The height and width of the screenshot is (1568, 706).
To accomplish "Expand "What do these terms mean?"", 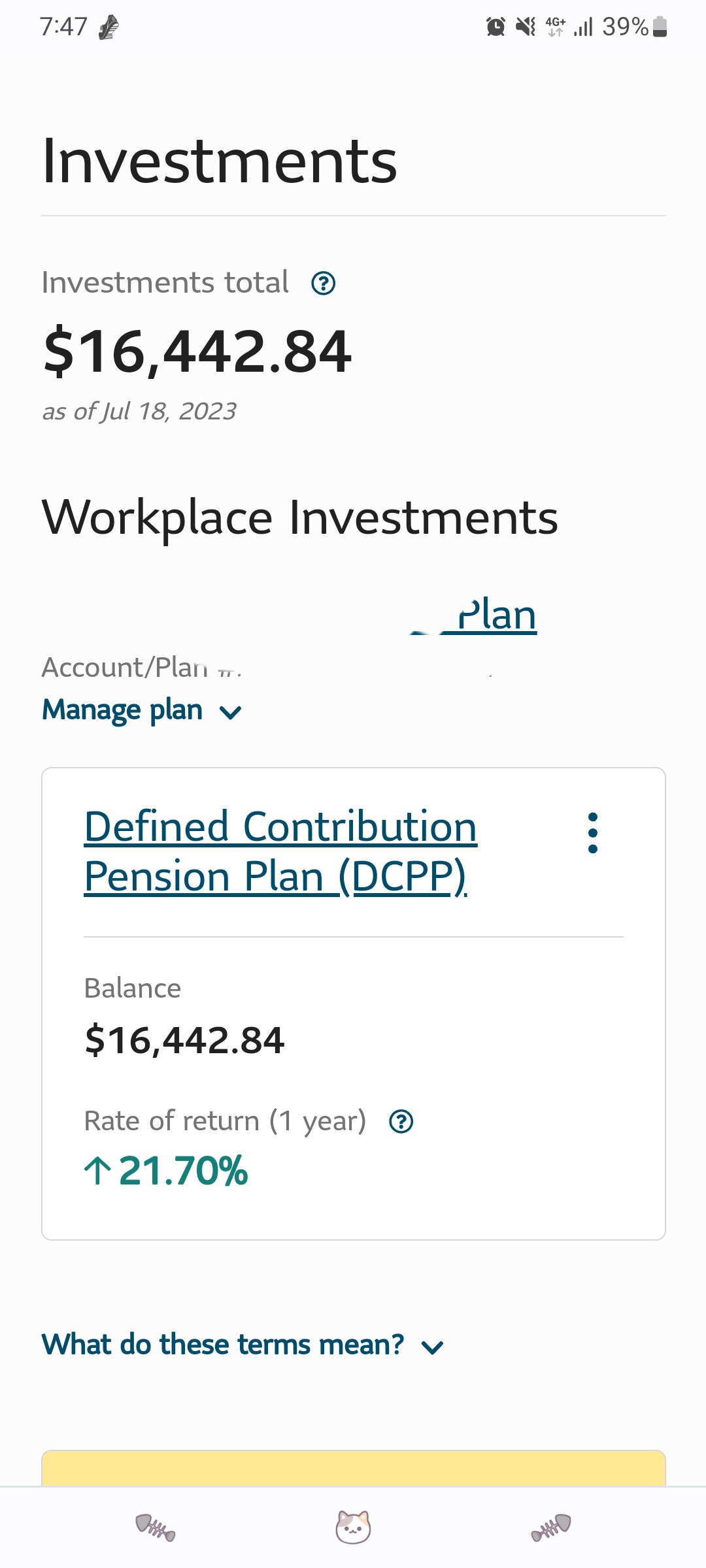I will coord(243,1345).
